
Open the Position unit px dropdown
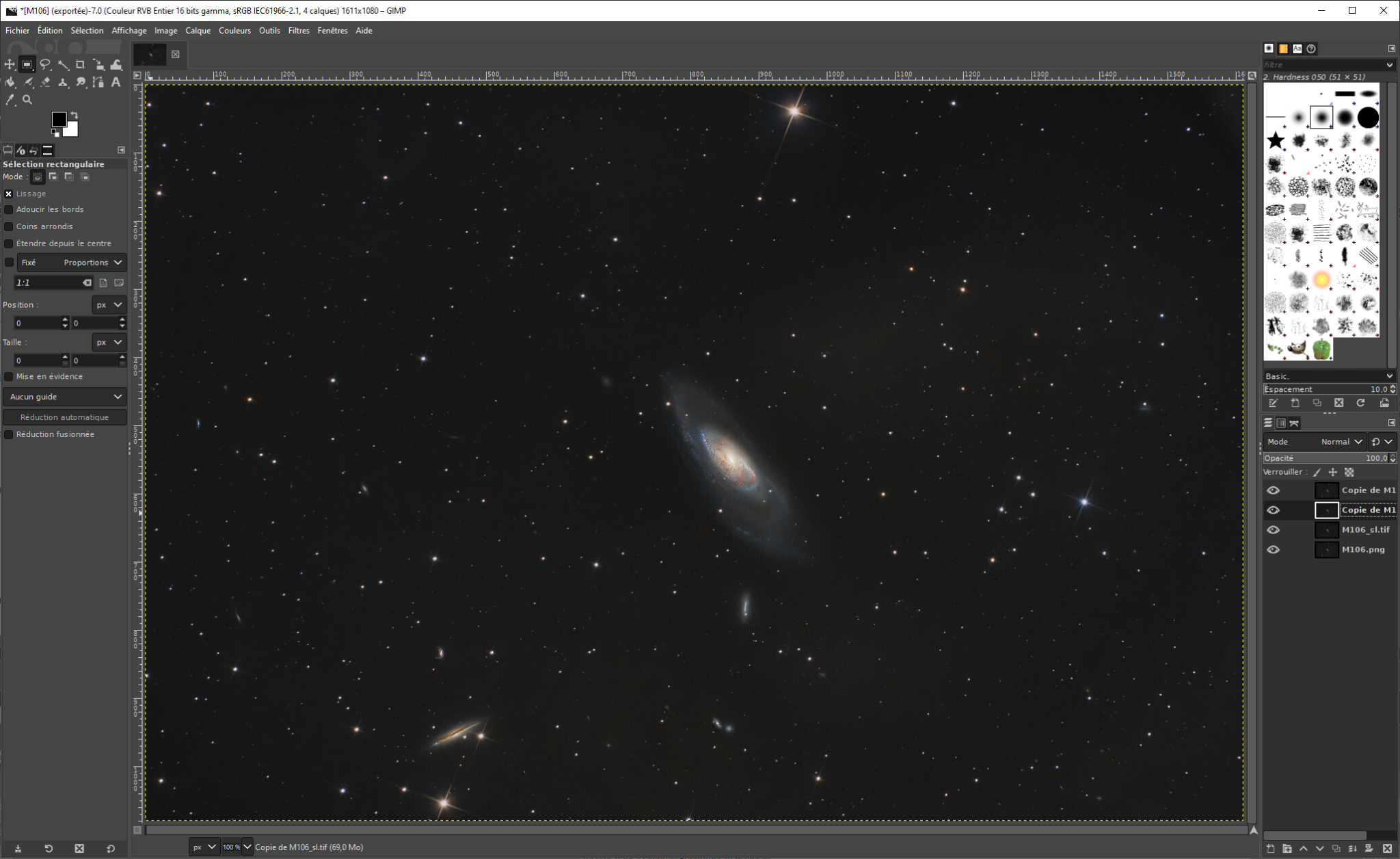point(109,304)
